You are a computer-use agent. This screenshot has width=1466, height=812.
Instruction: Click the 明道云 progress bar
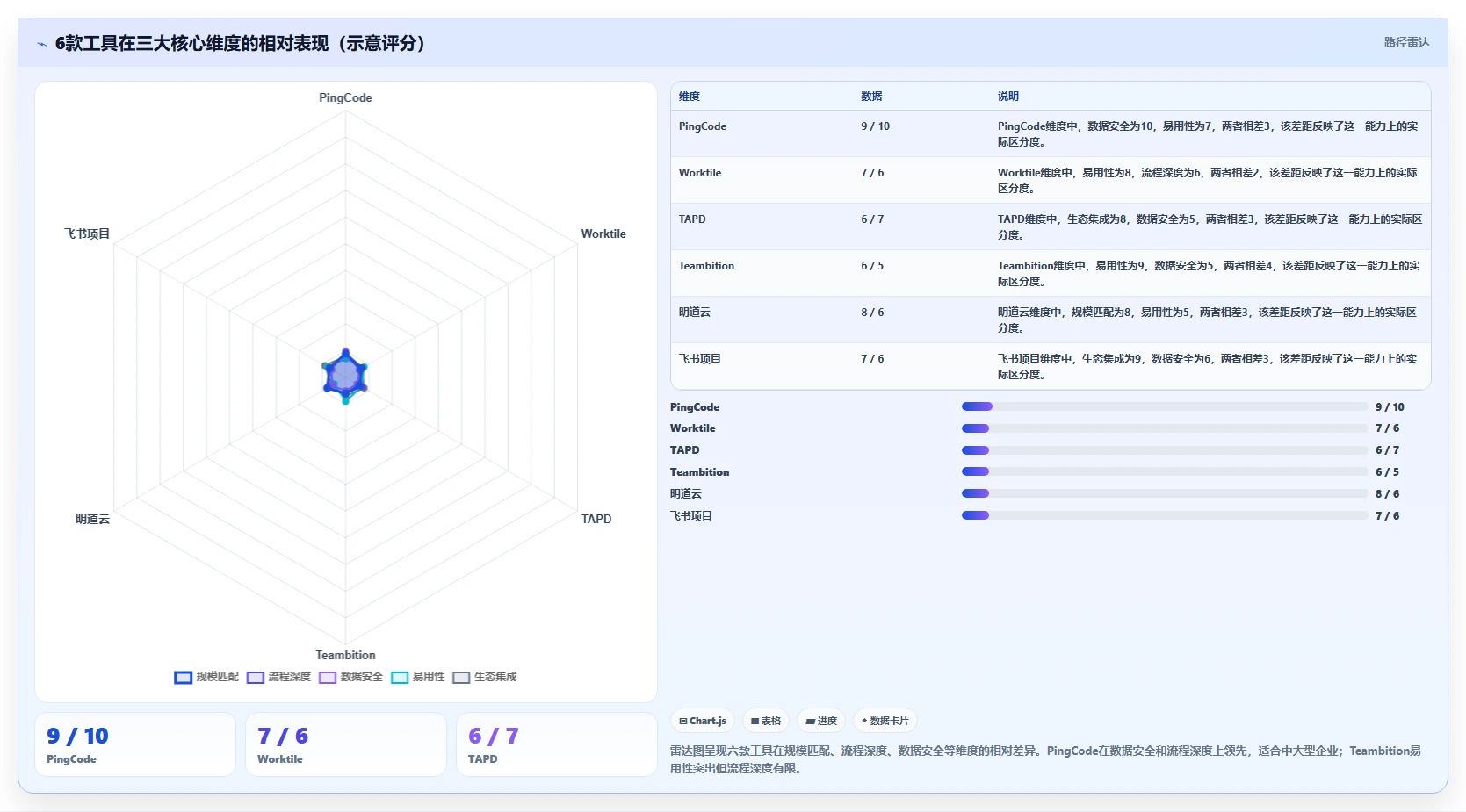(1165, 493)
